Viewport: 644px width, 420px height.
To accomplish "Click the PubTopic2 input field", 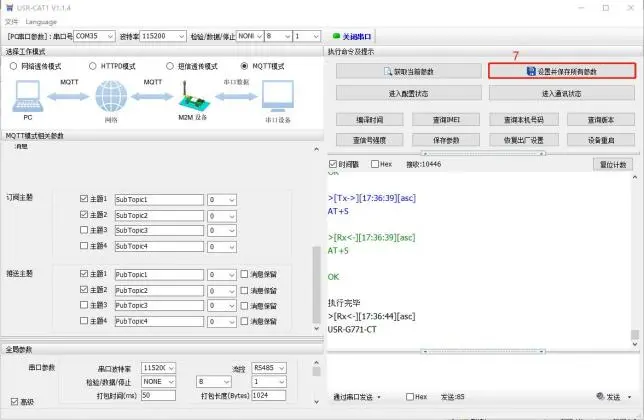I will (159, 291).
